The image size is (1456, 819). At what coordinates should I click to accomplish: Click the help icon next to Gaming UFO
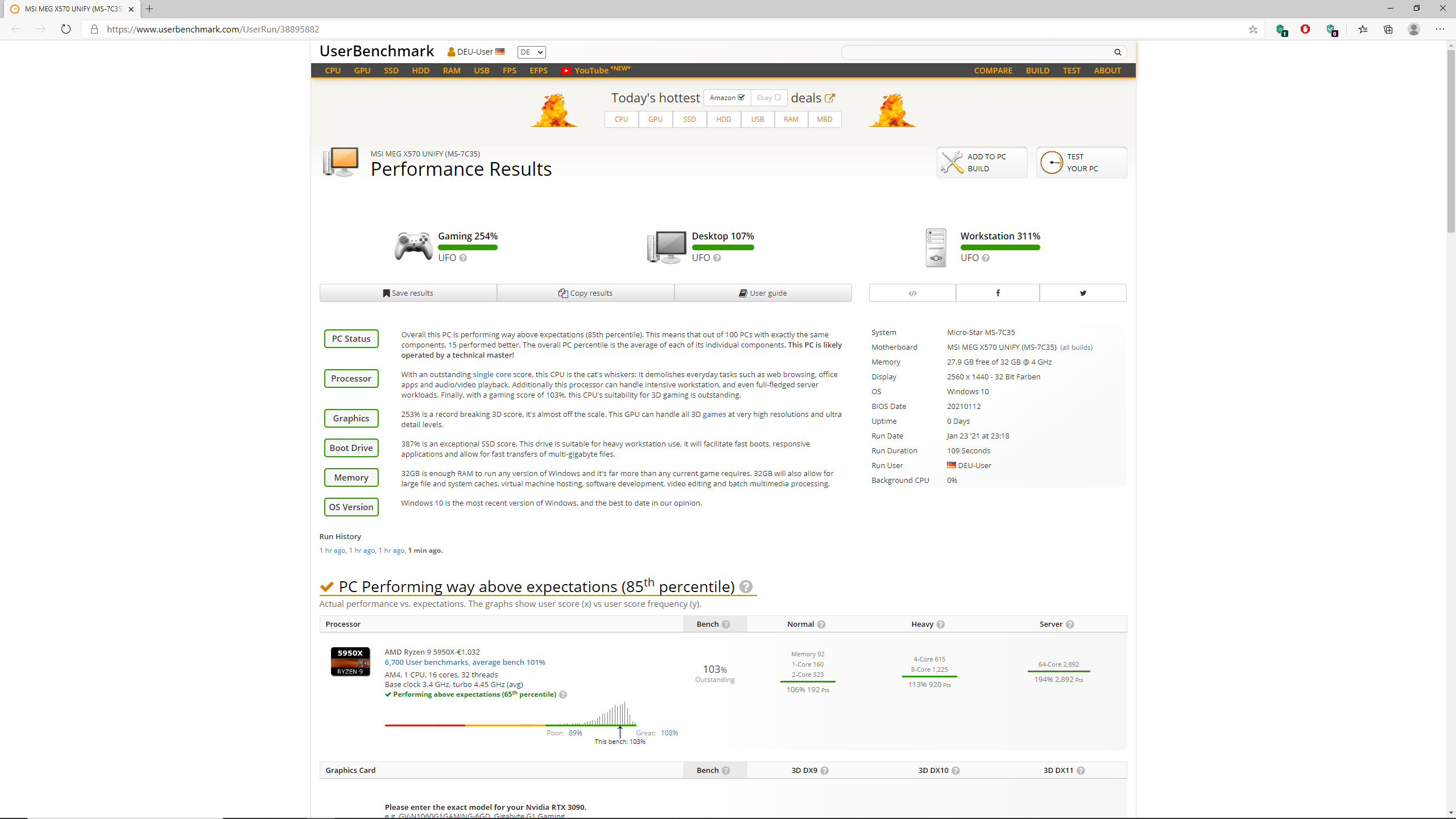tap(463, 258)
